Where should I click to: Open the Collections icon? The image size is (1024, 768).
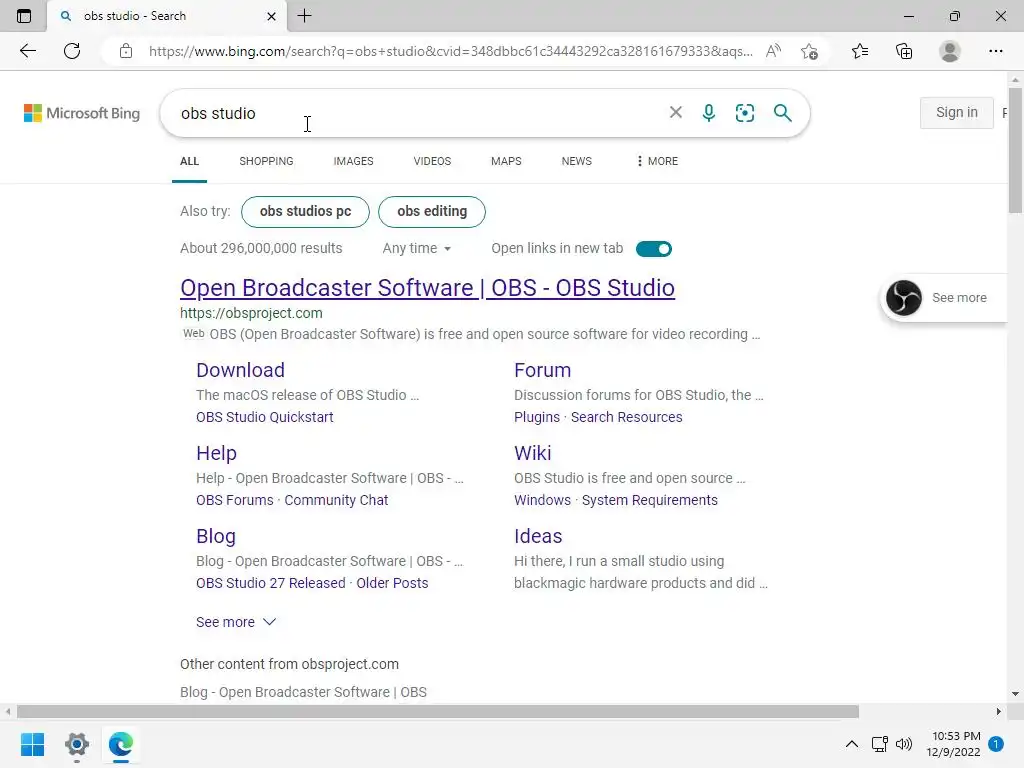point(904,51)
